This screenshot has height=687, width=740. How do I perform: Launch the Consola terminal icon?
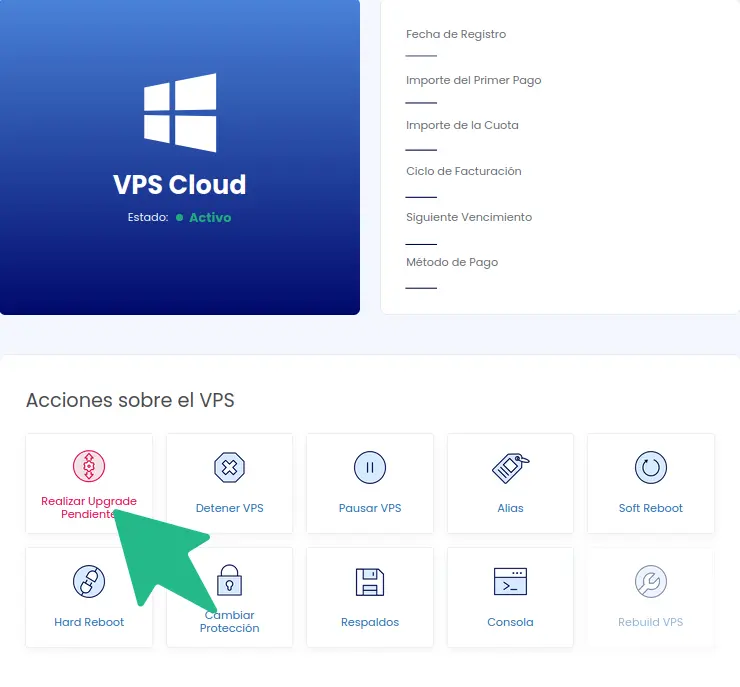[511, 581]
